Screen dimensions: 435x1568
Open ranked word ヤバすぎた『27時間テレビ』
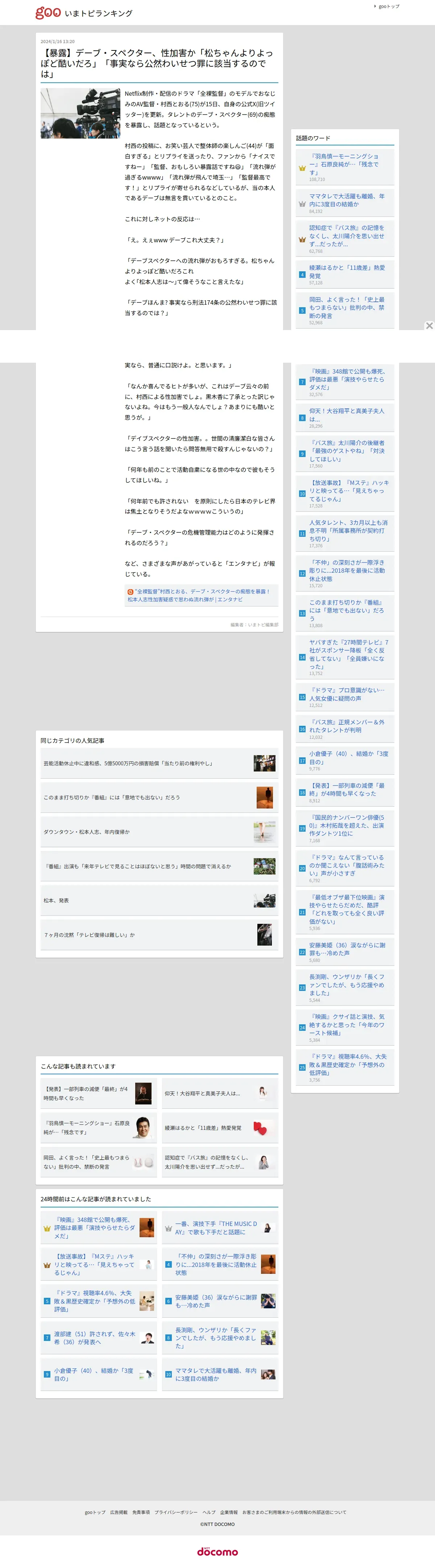[348, 654]
